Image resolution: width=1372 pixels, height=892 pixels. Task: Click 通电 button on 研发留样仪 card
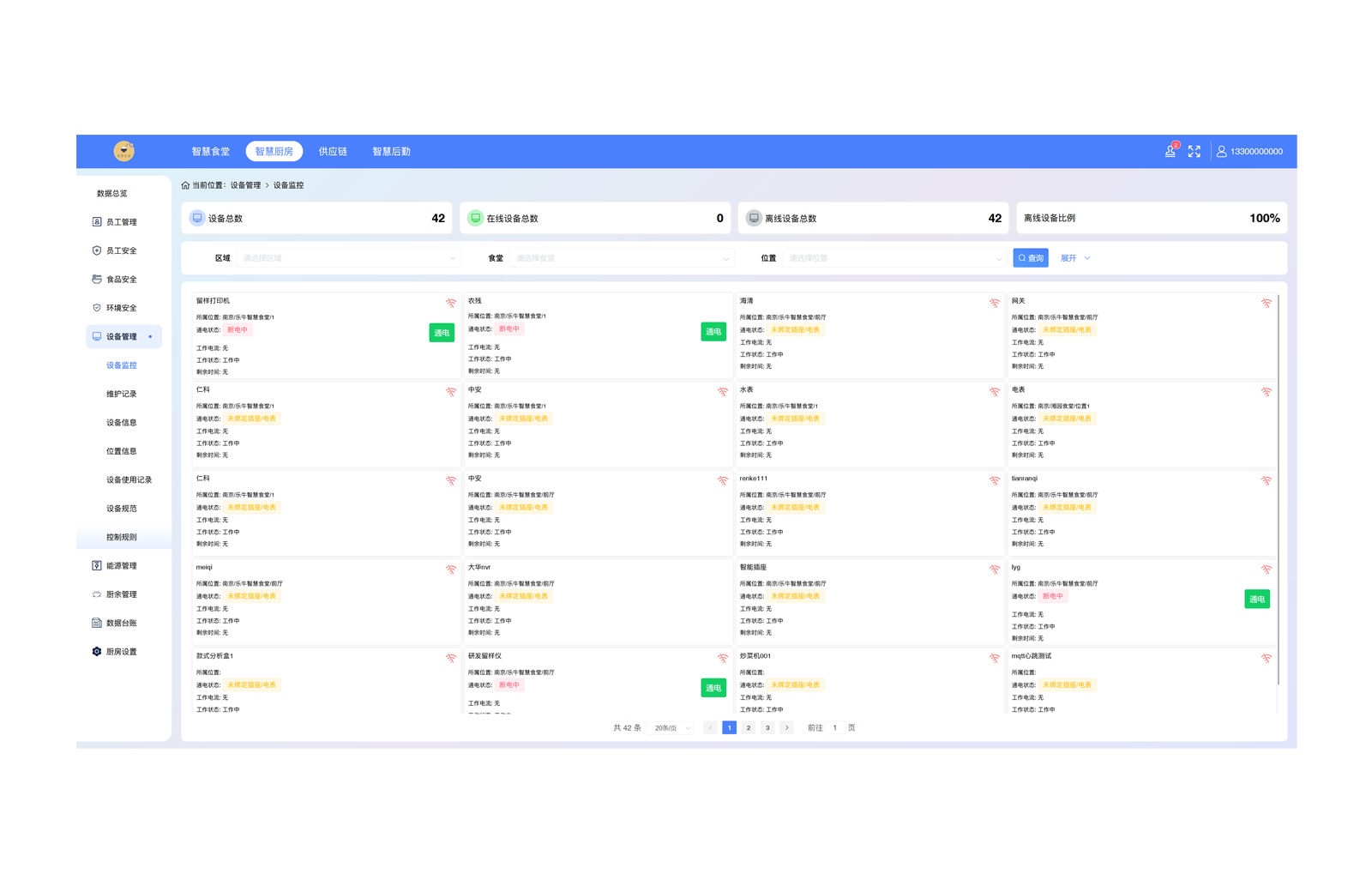click(713, 688)
